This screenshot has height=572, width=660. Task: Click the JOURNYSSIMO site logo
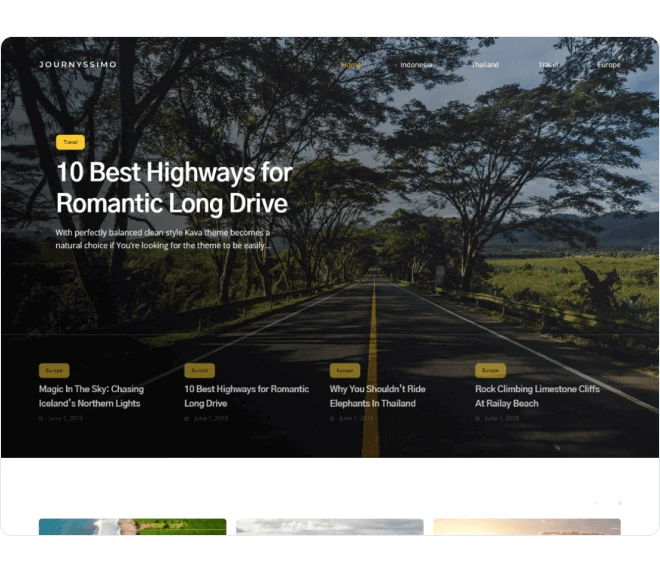pyautogui.click(x=78, y=64)
